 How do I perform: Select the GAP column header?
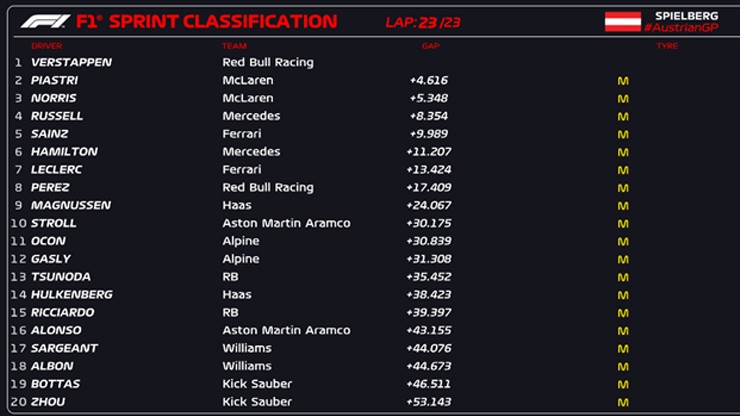430,46
